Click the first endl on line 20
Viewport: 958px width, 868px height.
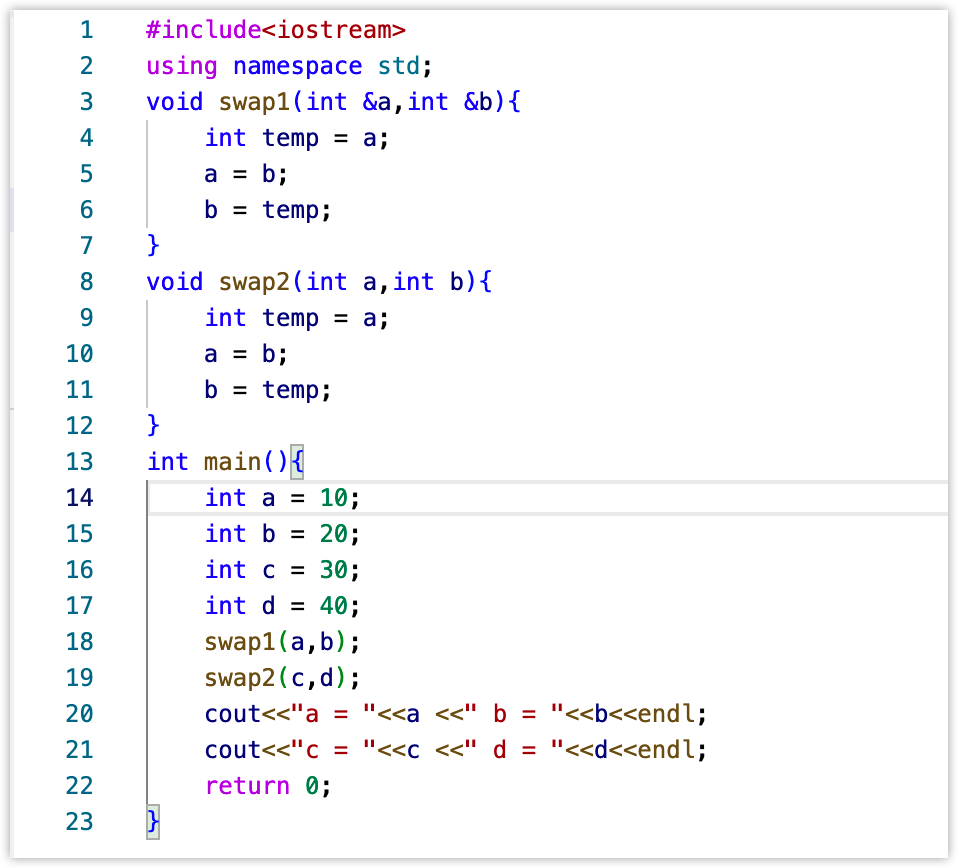coord(665,714)
